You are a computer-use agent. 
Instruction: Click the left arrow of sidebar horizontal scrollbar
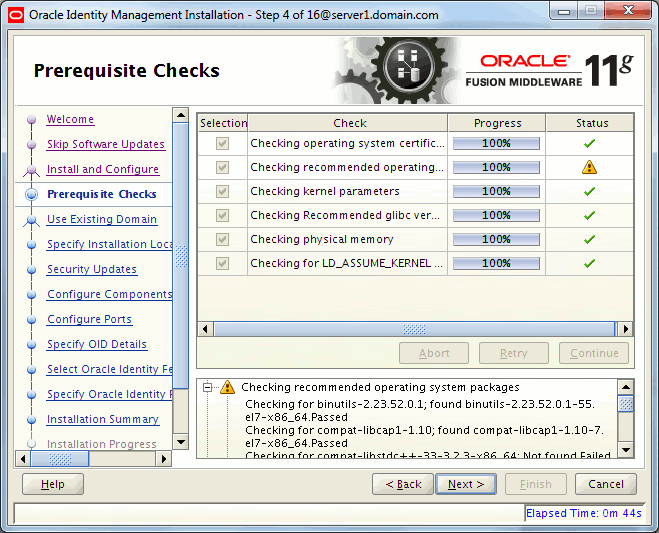point(23,459)
